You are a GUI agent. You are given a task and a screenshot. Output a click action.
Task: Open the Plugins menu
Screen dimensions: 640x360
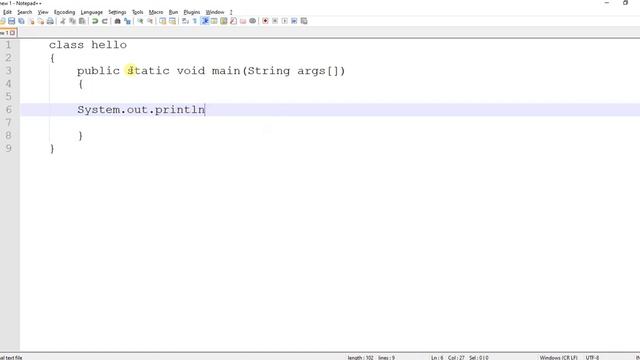click(x=192, y=12)
